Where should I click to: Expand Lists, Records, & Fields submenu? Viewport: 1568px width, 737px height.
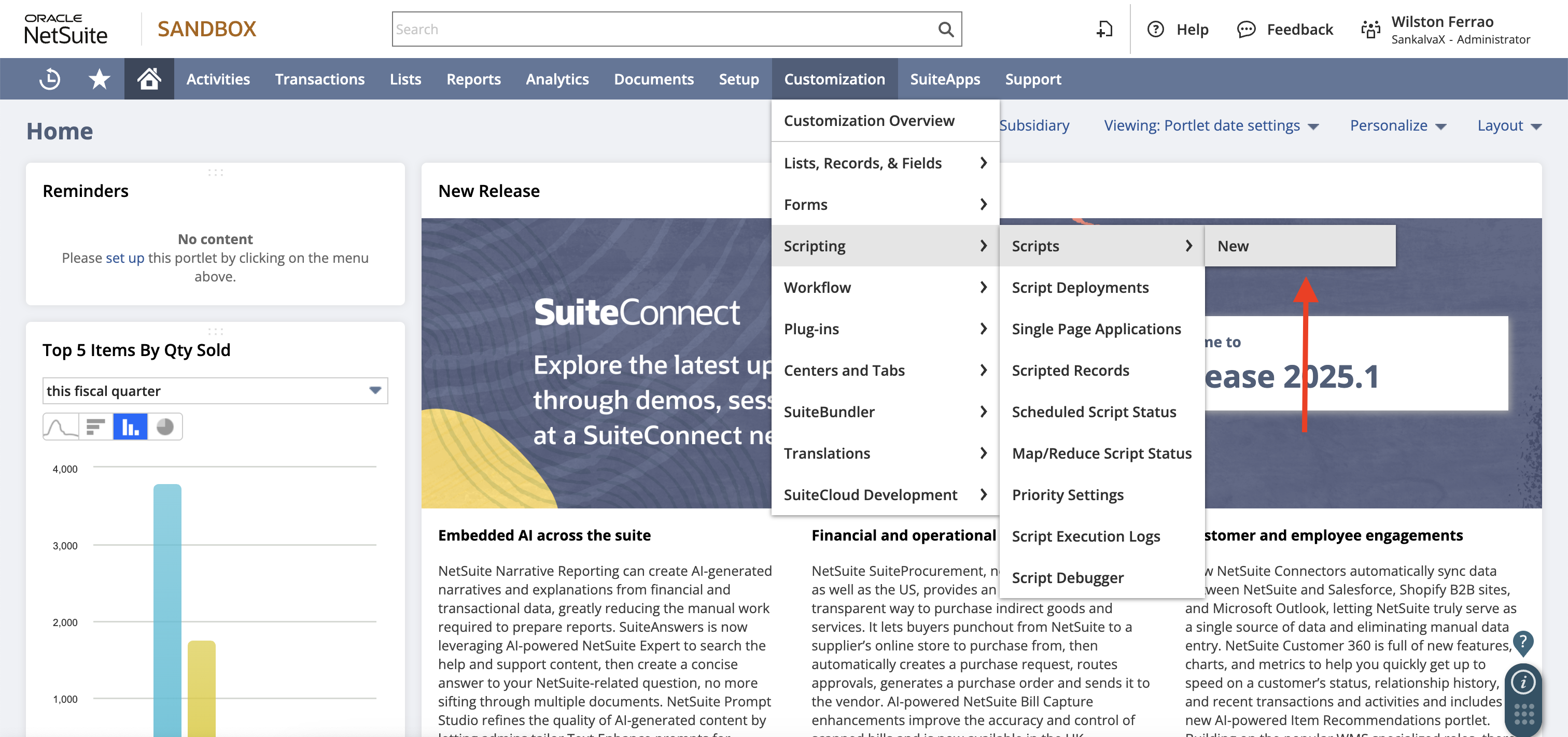(885, 163)
